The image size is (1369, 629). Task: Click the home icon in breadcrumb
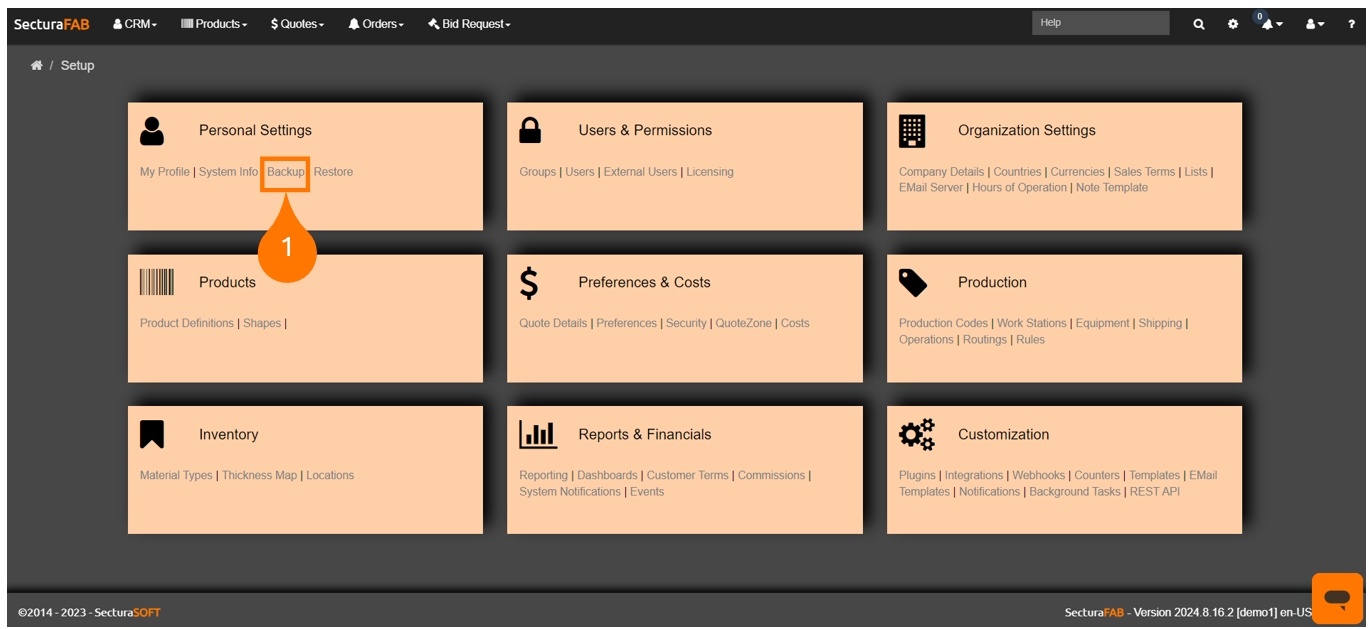pos(37,66)
